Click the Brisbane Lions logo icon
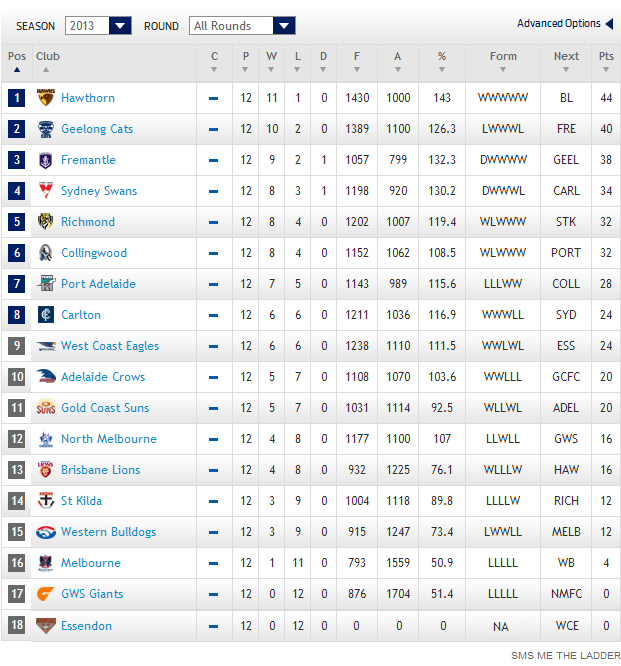 pyautogui.click(x=45, y=470)
